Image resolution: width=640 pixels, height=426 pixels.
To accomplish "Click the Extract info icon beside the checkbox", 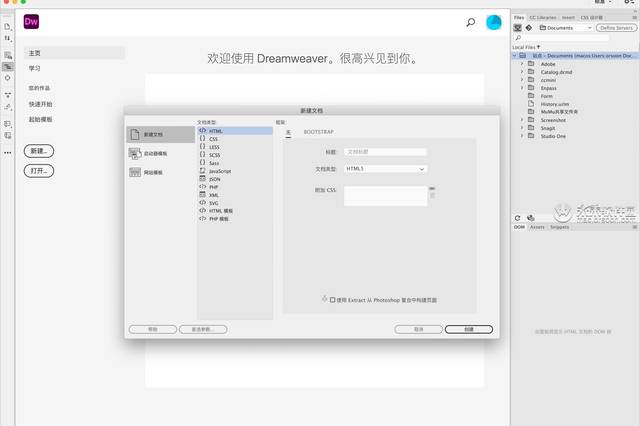I will 324,299.
